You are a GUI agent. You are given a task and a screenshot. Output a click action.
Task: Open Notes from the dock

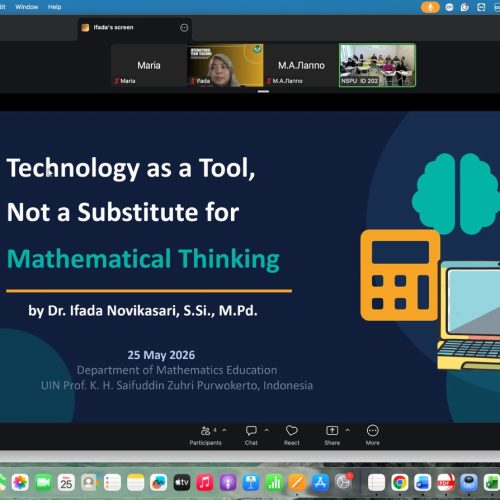click(136, 482)
